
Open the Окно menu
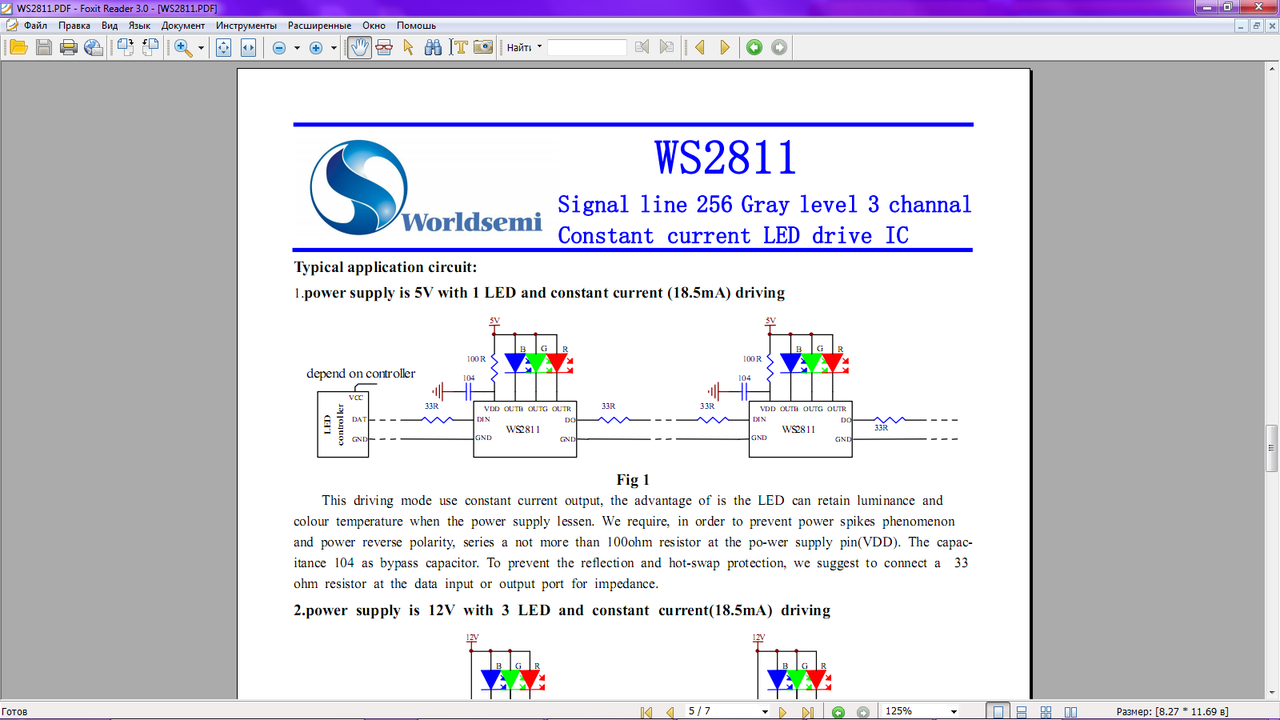pos(374,25)
